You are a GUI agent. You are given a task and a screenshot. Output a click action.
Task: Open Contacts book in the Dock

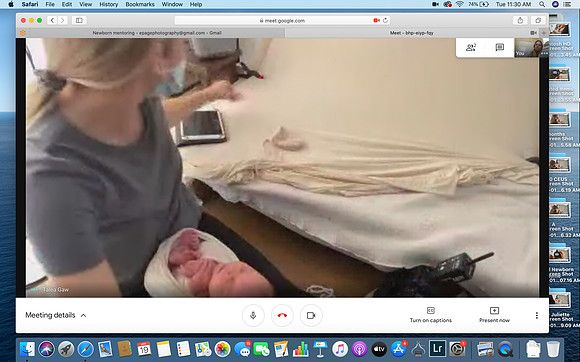pyautogui.click(x=124, y=349)
